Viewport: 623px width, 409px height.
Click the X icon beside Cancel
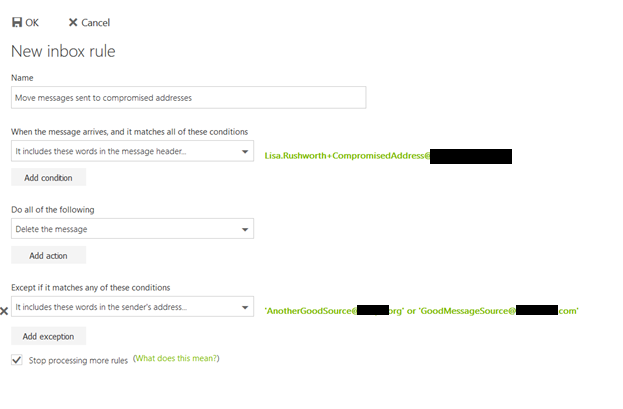pos(73,22)
